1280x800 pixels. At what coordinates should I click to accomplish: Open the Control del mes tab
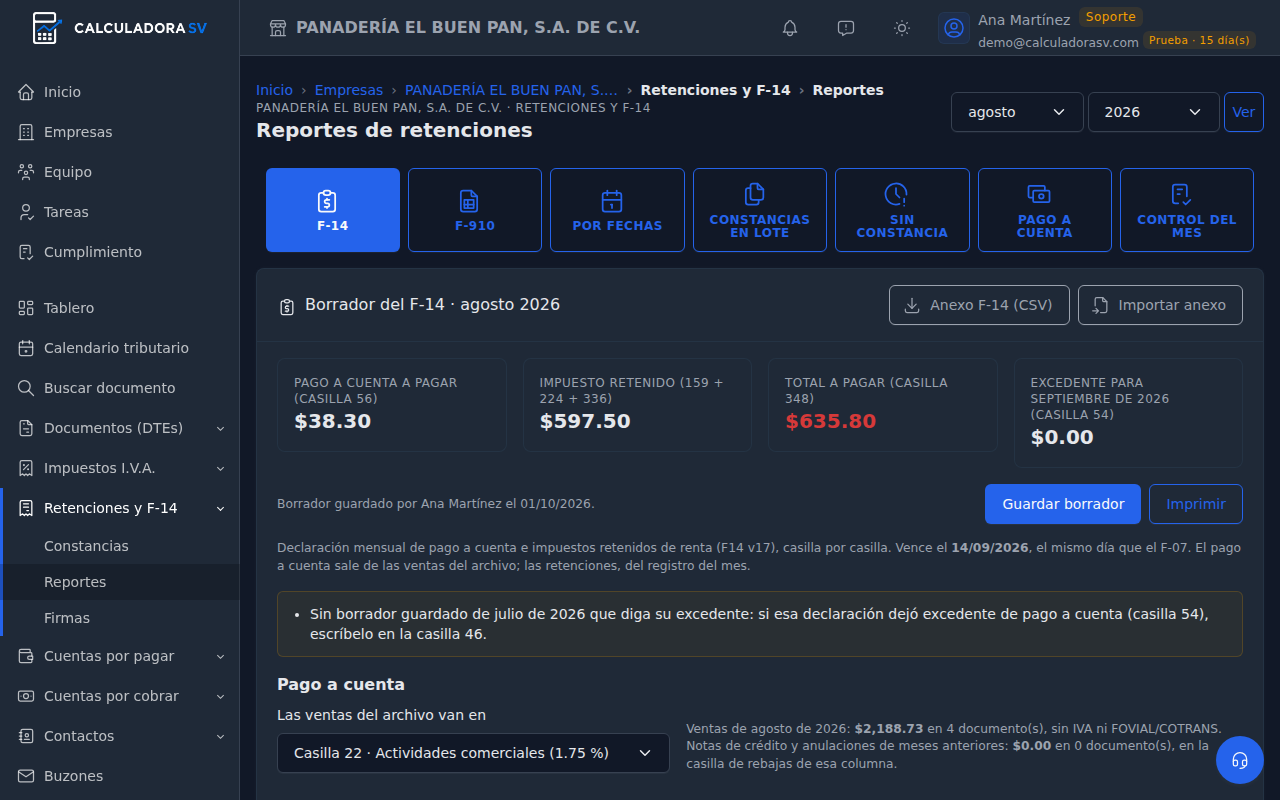click(x=1187, y=210)
